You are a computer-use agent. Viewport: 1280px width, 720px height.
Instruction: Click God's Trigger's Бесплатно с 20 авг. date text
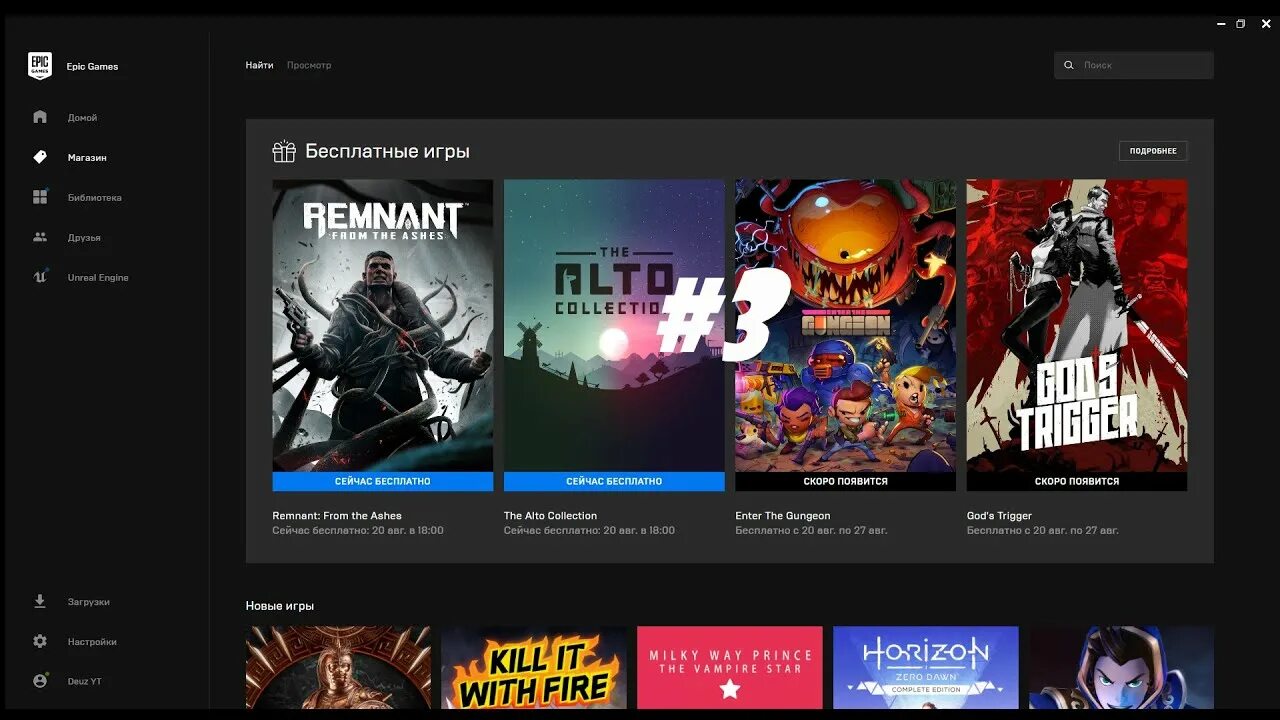tap(1043, 531)
